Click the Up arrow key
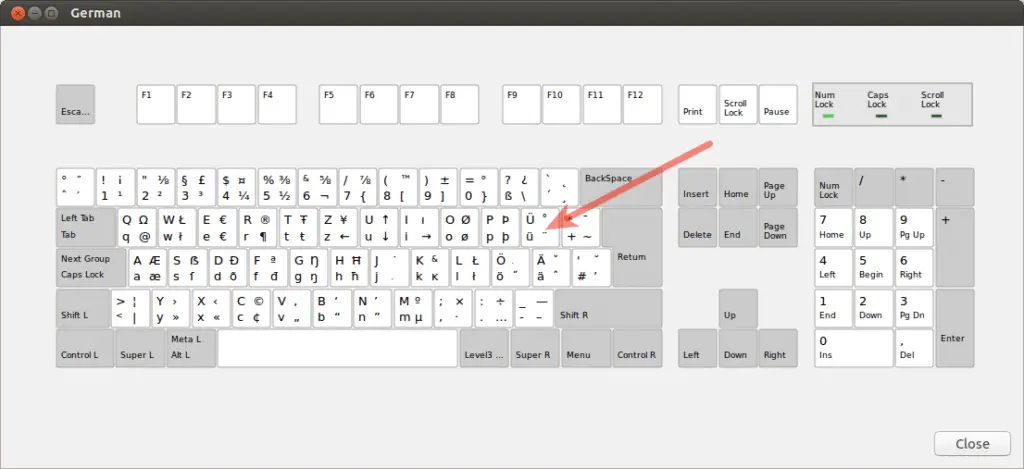The height and width of the screenshot is (469, 1024). (738, 308)
